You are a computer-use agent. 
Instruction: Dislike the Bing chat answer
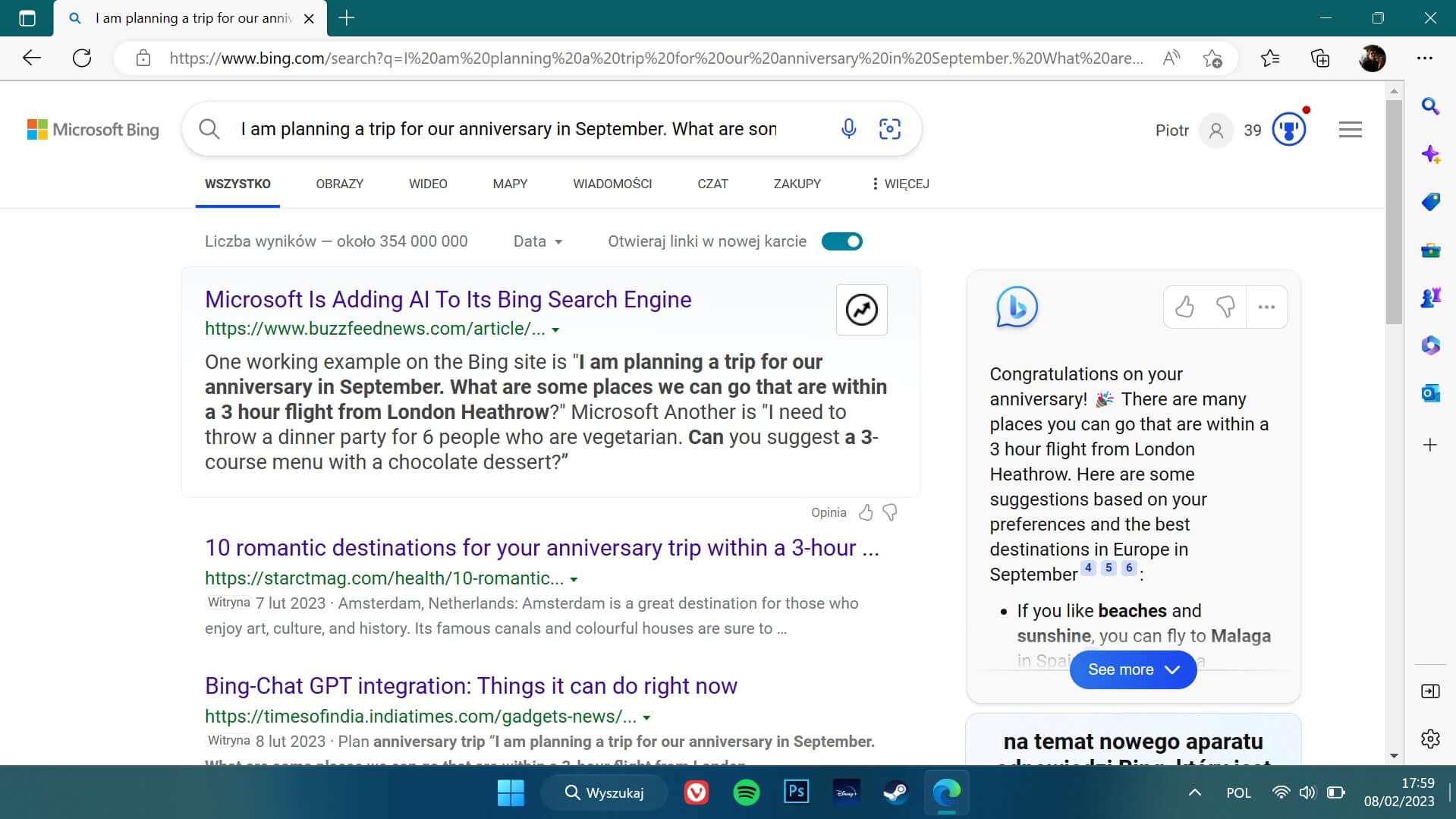pyautogui.click(x=1226, y=307)
